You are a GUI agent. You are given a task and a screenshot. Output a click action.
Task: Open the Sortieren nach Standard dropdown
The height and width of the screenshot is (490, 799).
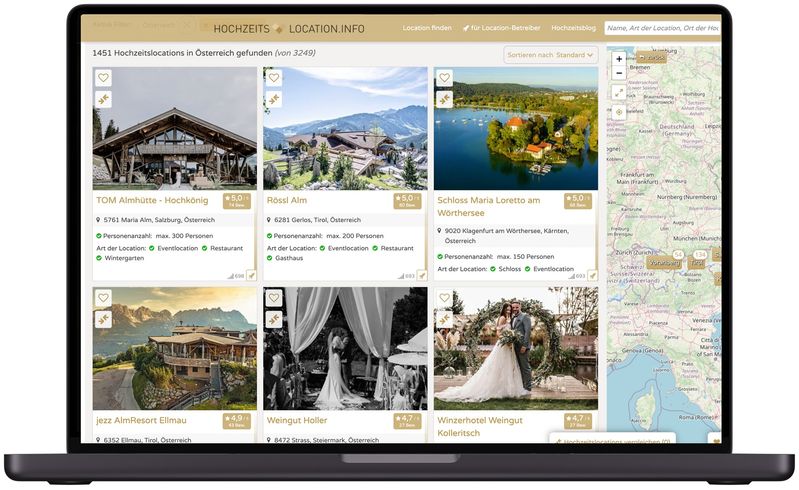(x=551, y=55)
